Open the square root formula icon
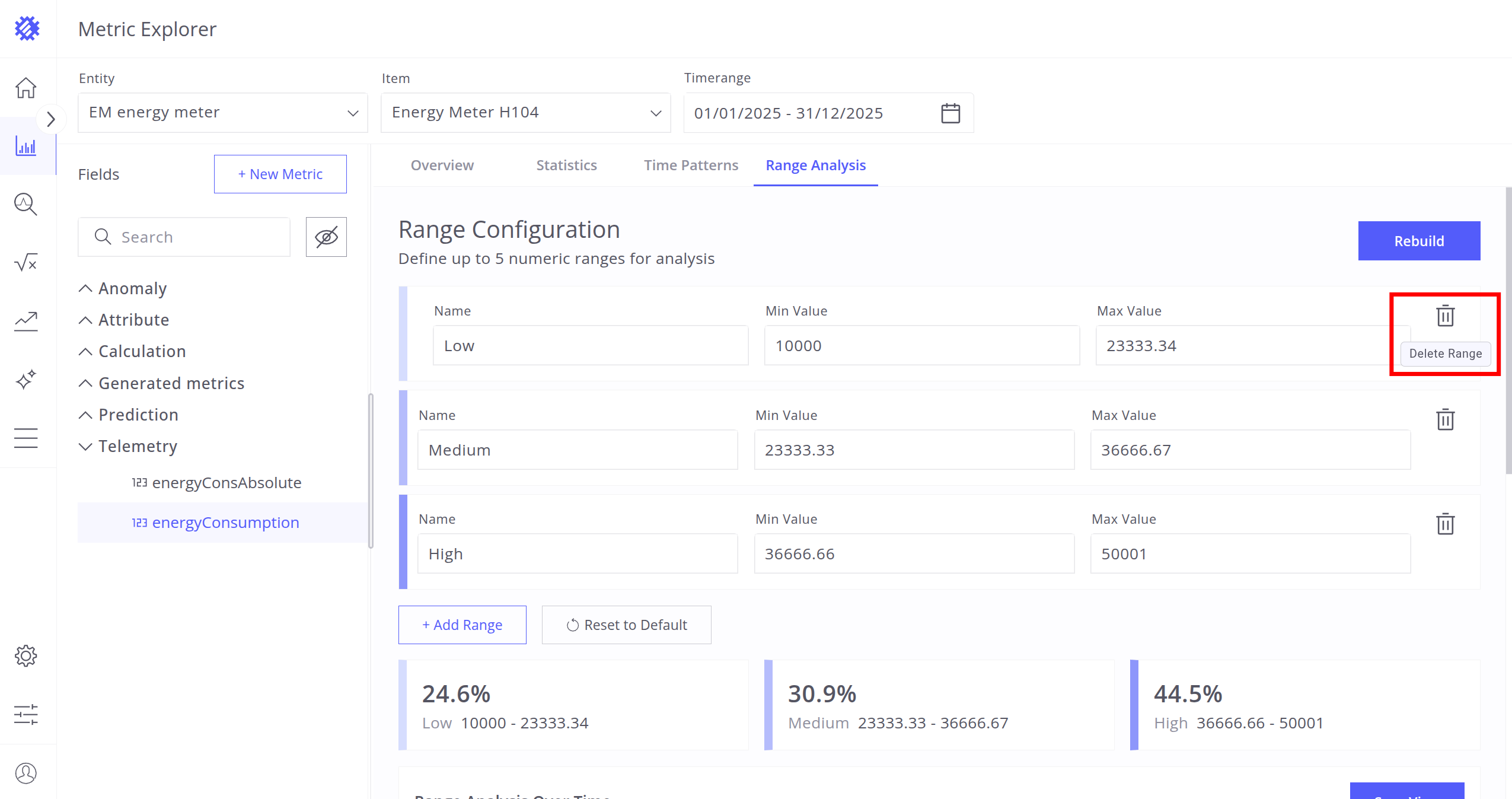Screen dimensions: 1512x799 pos(25,262)
